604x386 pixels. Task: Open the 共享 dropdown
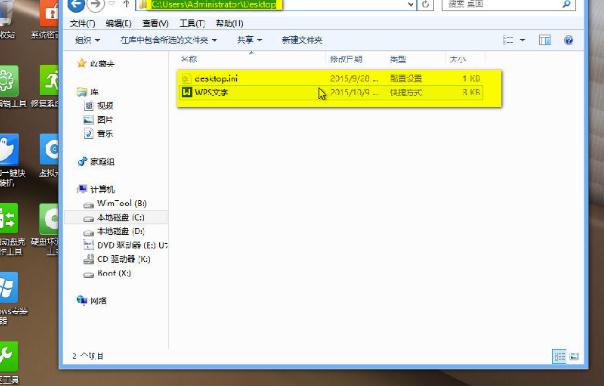[x=249, y=40]
